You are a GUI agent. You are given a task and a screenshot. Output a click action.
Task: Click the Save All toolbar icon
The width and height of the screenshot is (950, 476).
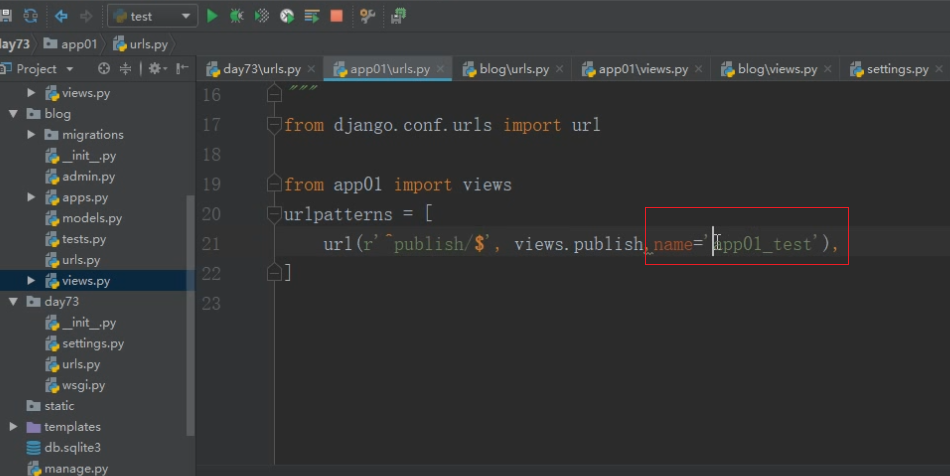click(x=5, y=16)
